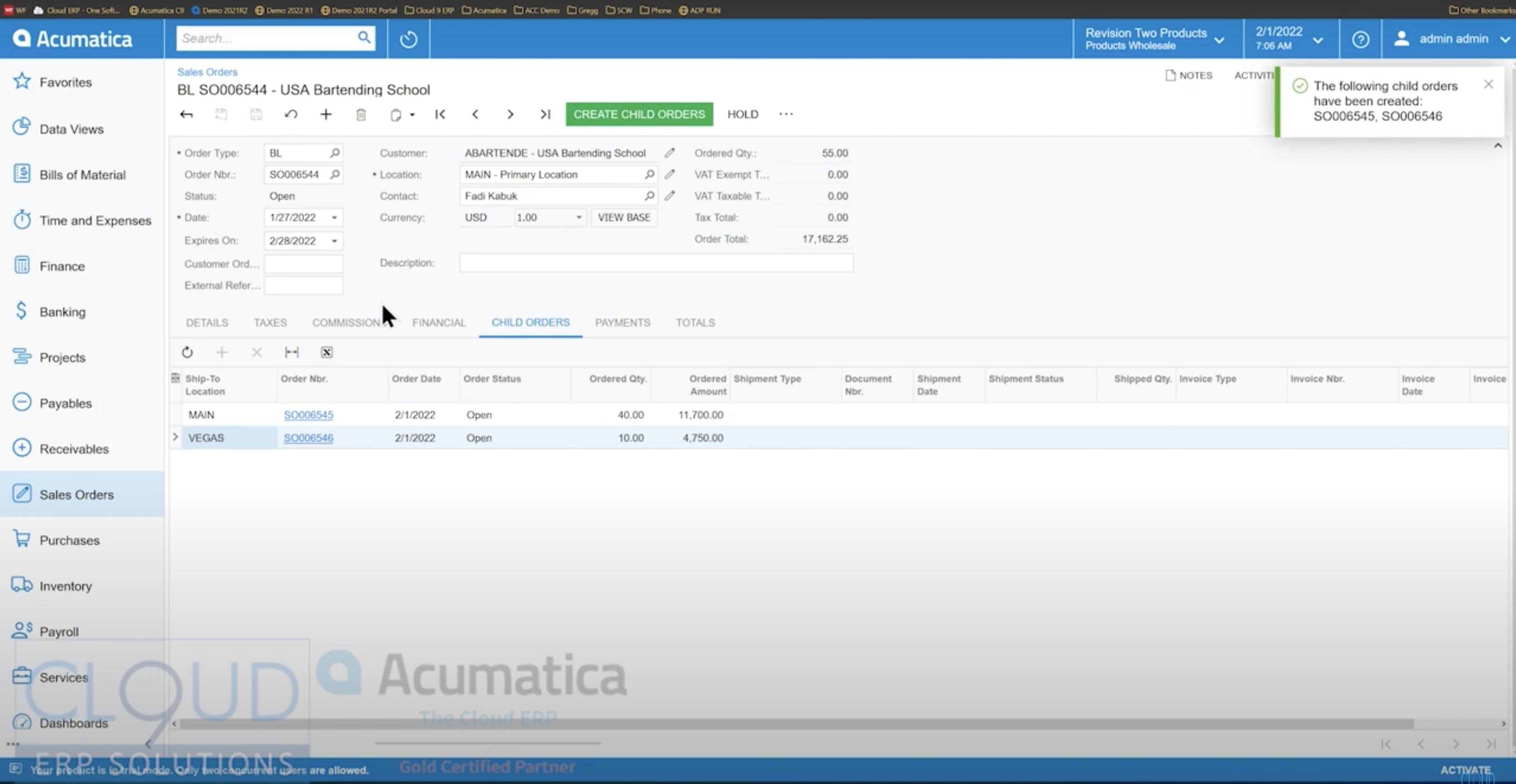Open Data Views workspace
1516x784 pixels.
[x=58, y=128]
